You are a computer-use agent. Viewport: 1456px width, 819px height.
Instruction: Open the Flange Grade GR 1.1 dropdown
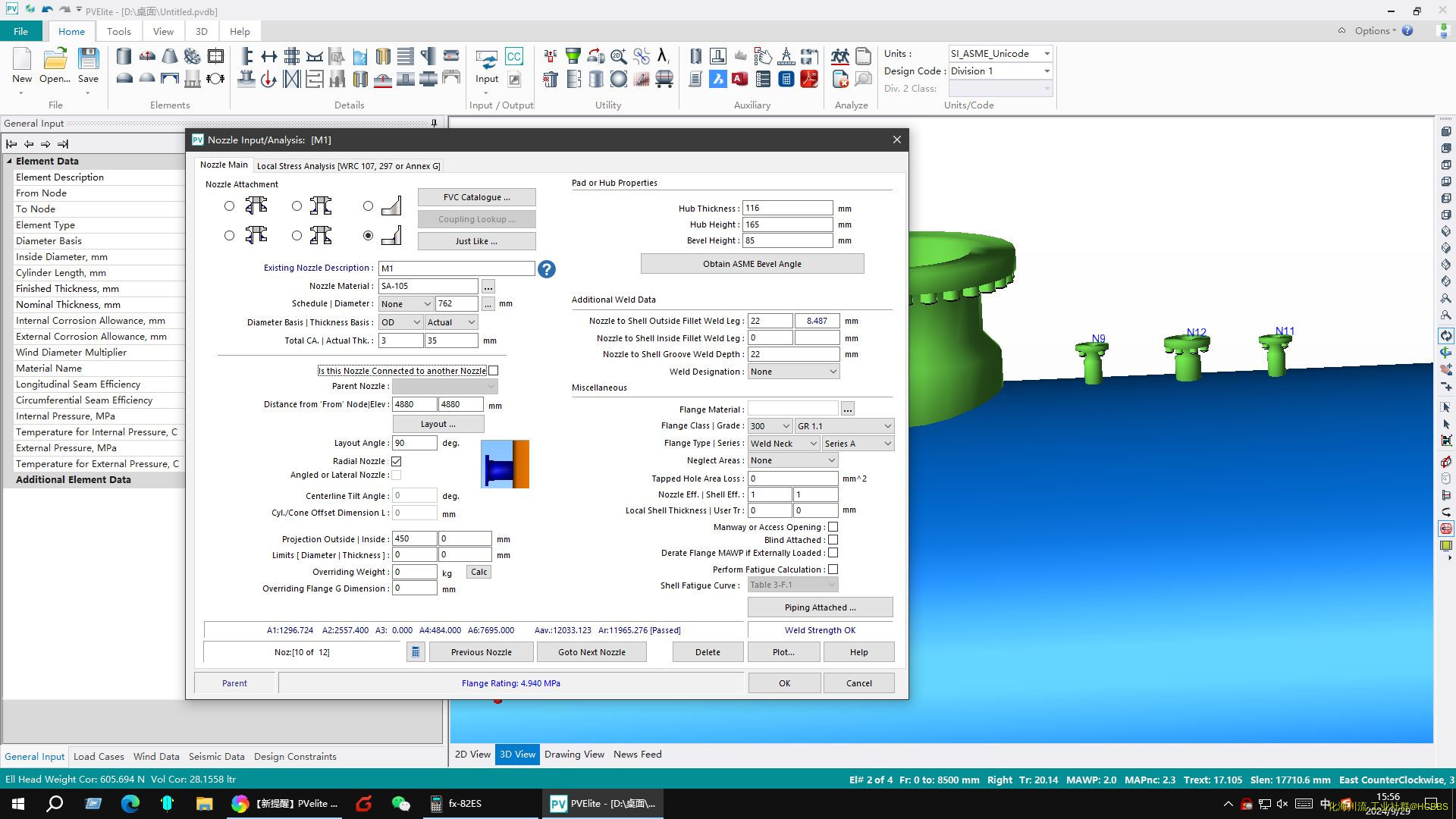pos(844,426)
